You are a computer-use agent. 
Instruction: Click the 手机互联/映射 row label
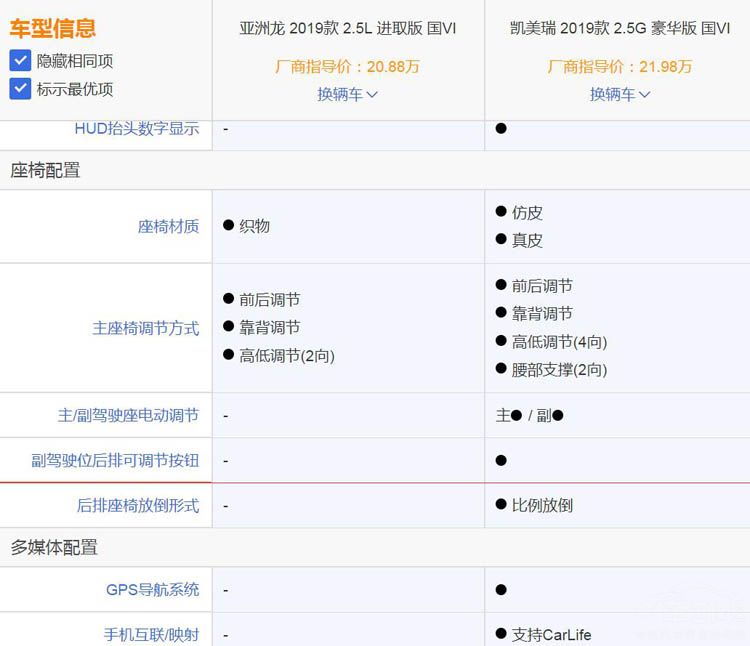point(151,634)
